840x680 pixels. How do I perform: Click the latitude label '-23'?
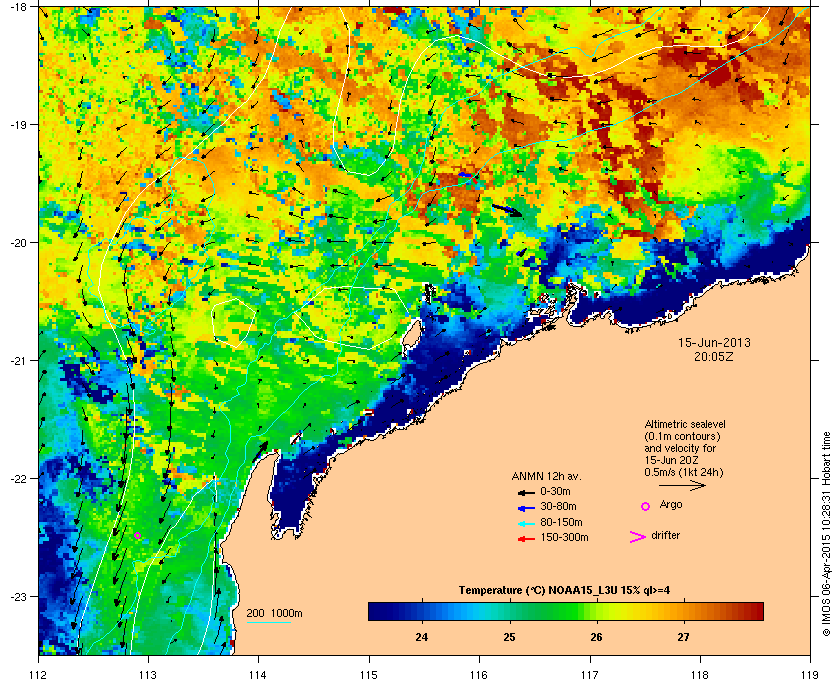(x=19, y=596)
